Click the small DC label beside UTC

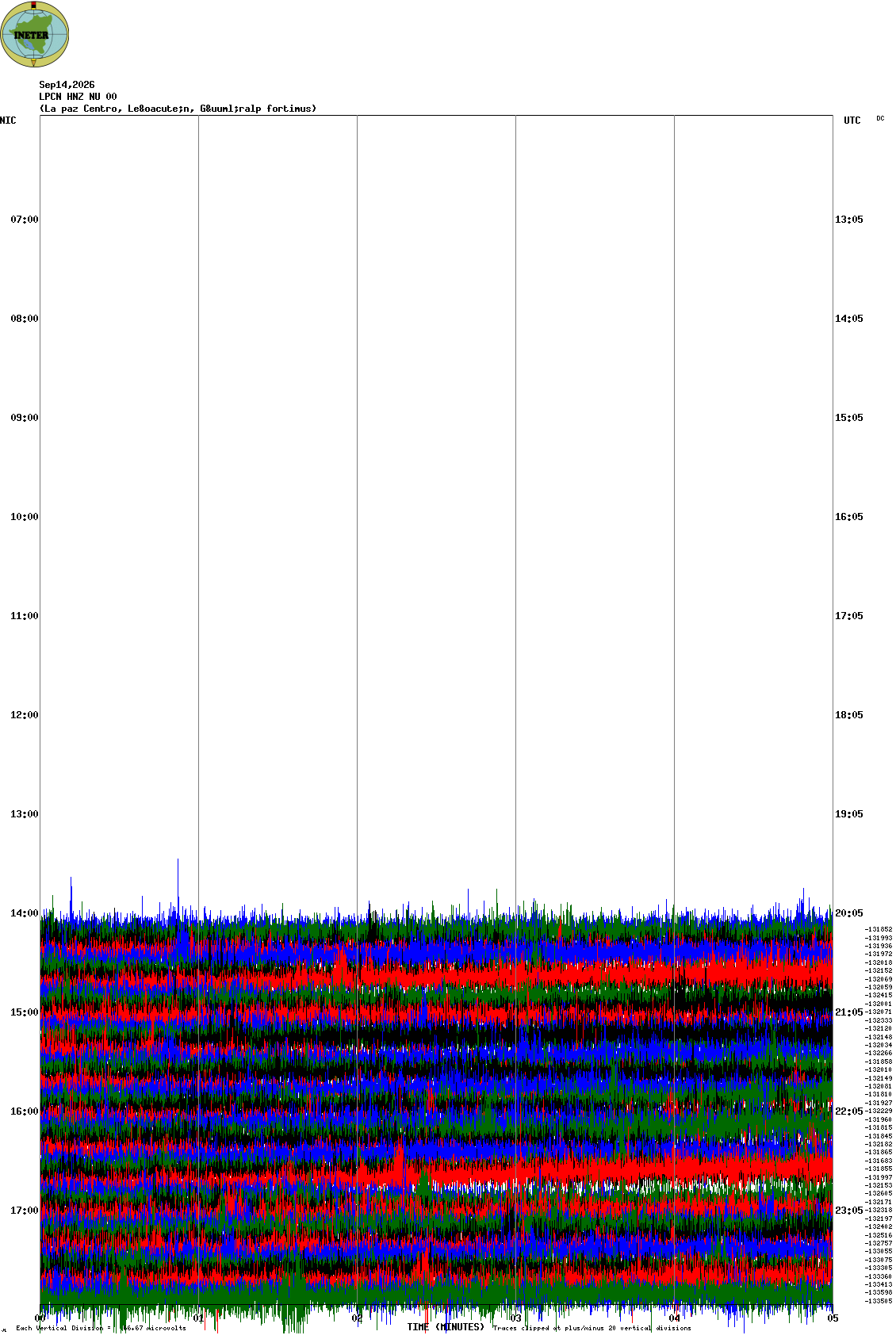880,118
